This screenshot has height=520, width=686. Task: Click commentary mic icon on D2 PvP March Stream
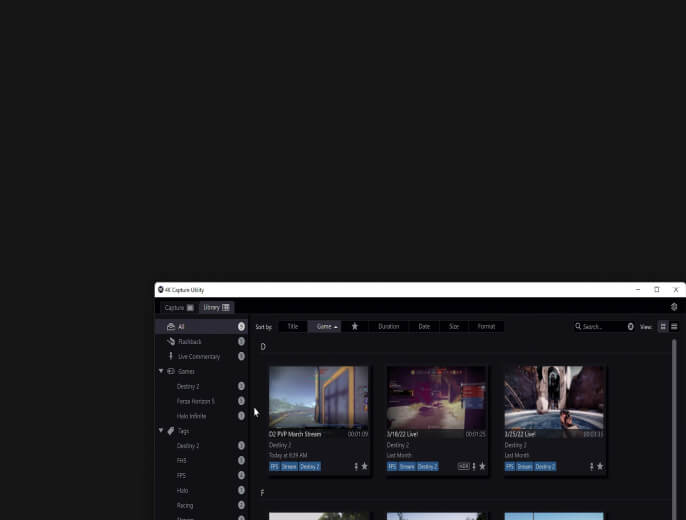point(356,467)
